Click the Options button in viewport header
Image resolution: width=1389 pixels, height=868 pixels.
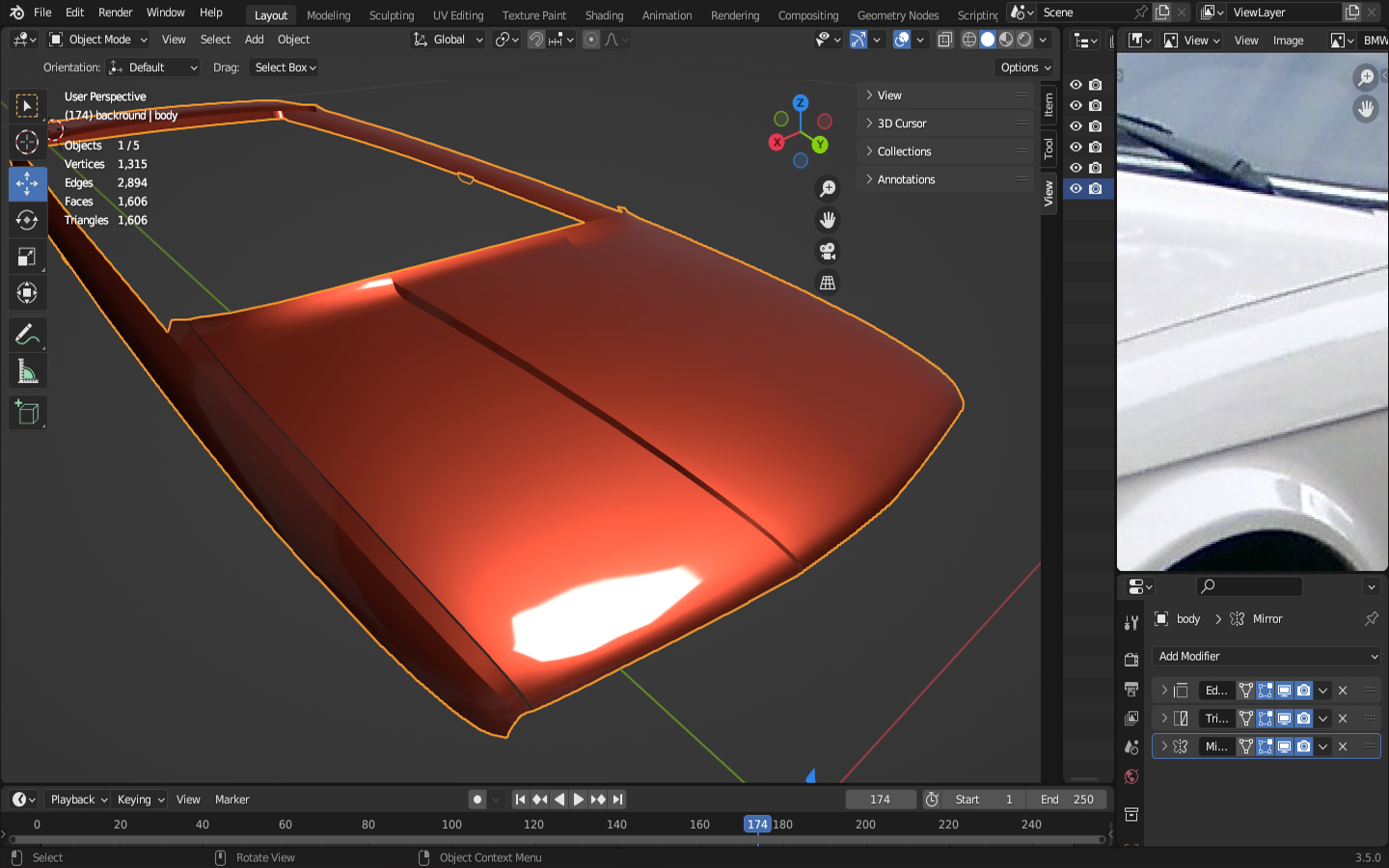pos(1024,68)
